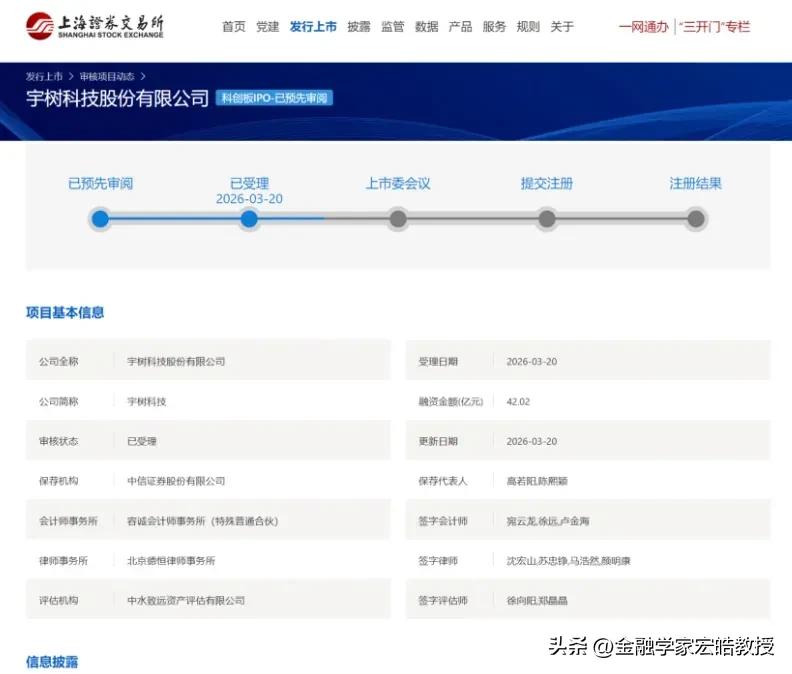Viewport: 792px width, 674px height.
Task: Click the 签字评估师 names value
Action: 537,601
